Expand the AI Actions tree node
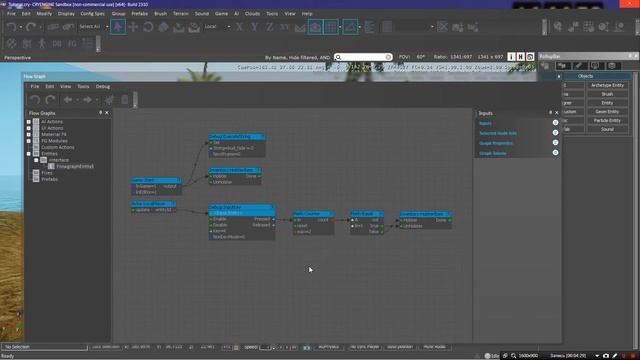Image resolution: width=640 pixels, height=360 pixels. pos(29,122)
